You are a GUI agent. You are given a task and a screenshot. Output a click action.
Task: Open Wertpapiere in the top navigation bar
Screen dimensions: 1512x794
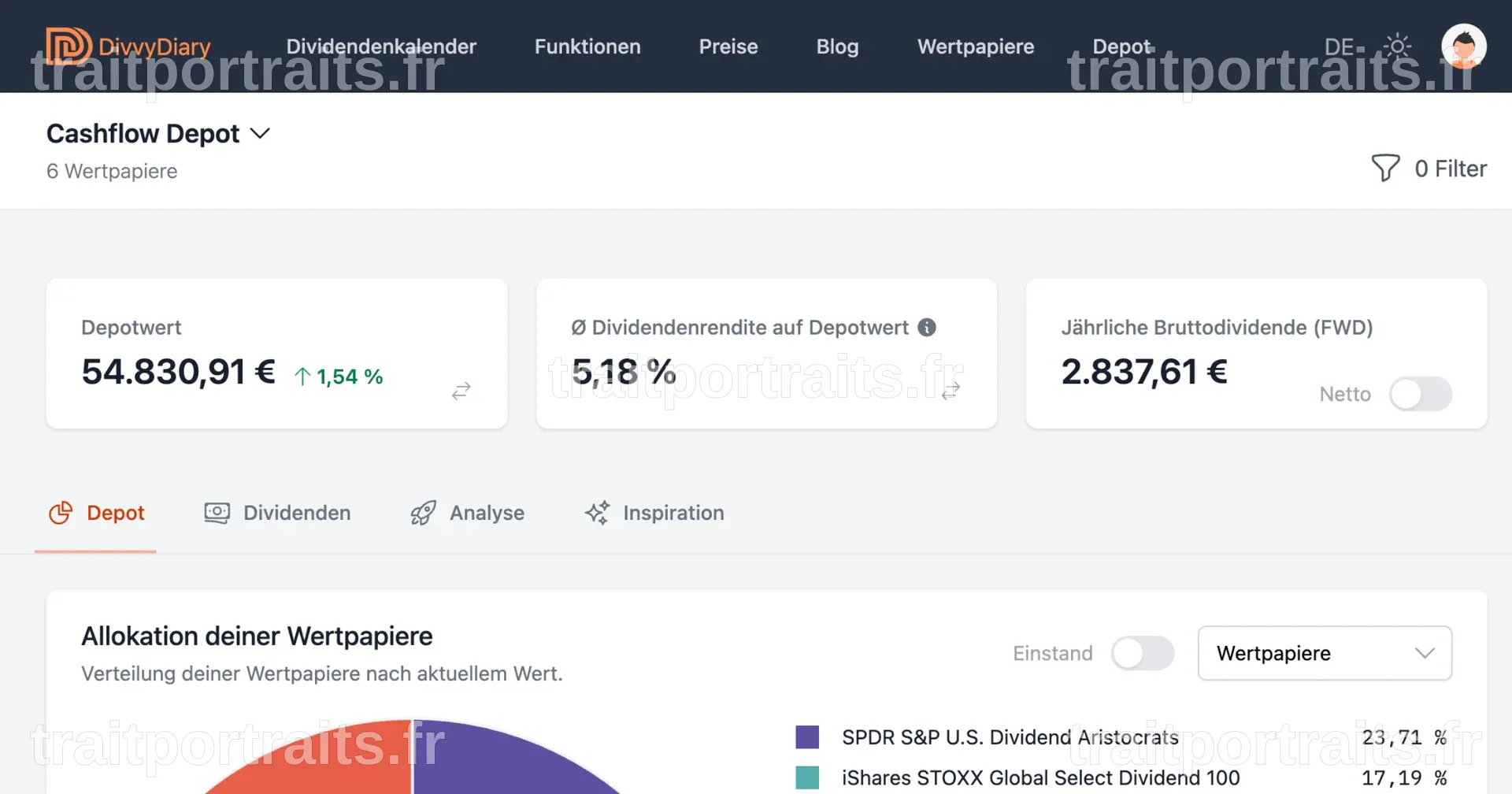tap(976, 46)
